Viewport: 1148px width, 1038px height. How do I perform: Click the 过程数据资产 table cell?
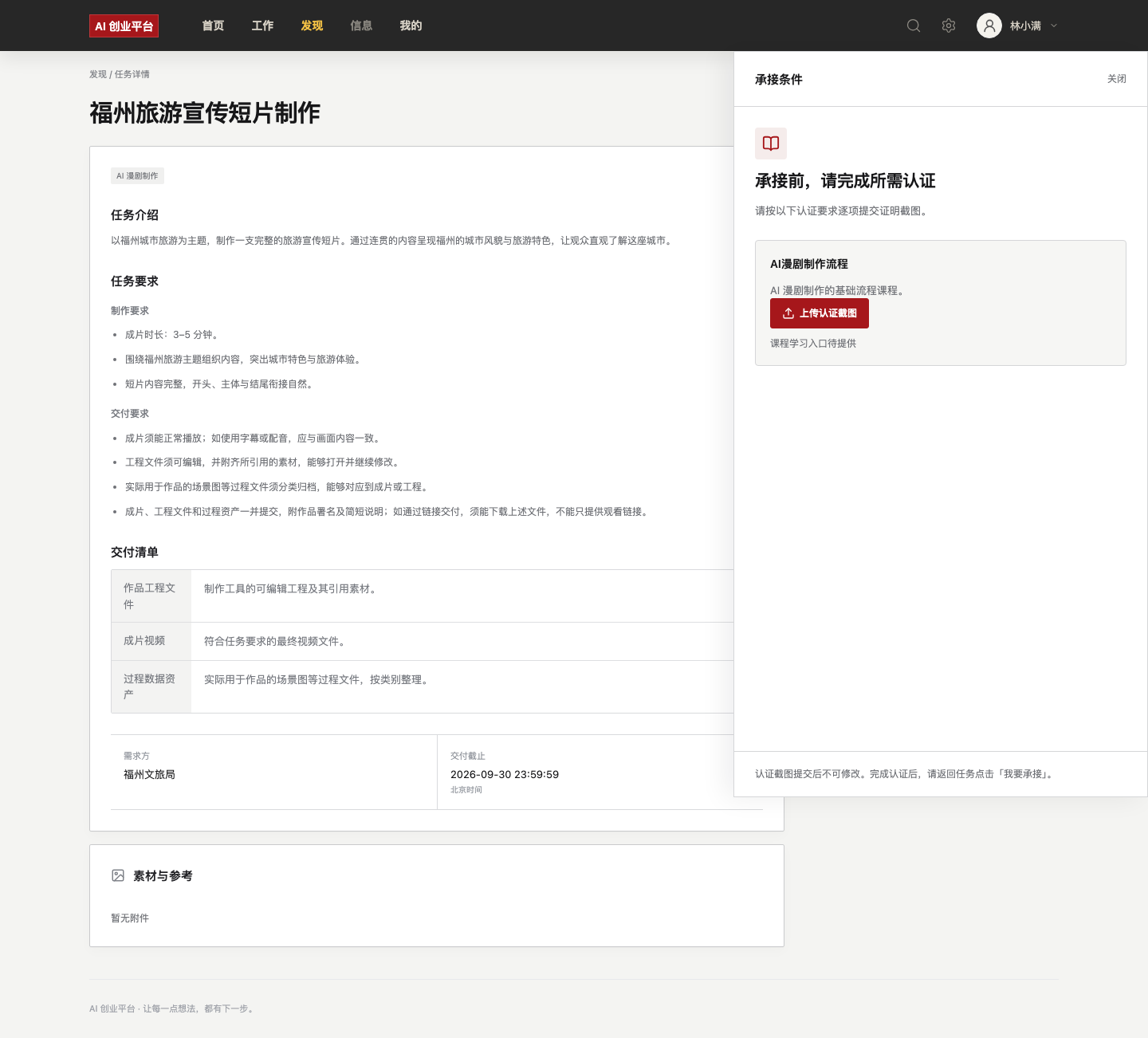[151, 686]
